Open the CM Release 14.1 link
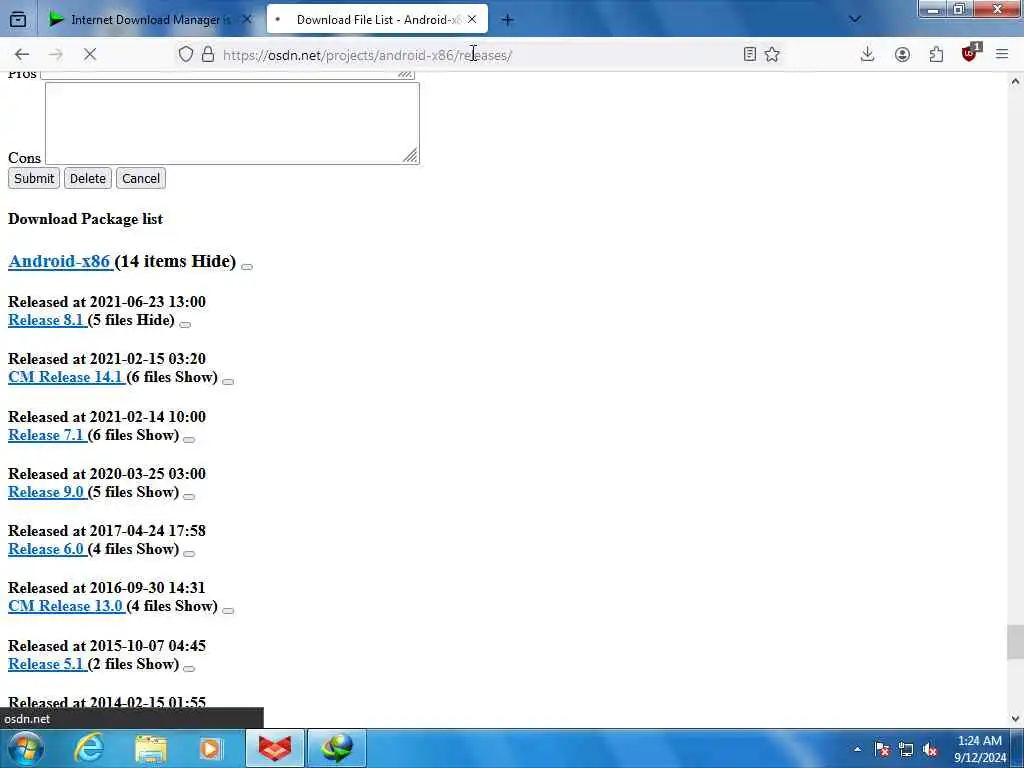This screenshot has height=768, width=1024. pos(65,377)
